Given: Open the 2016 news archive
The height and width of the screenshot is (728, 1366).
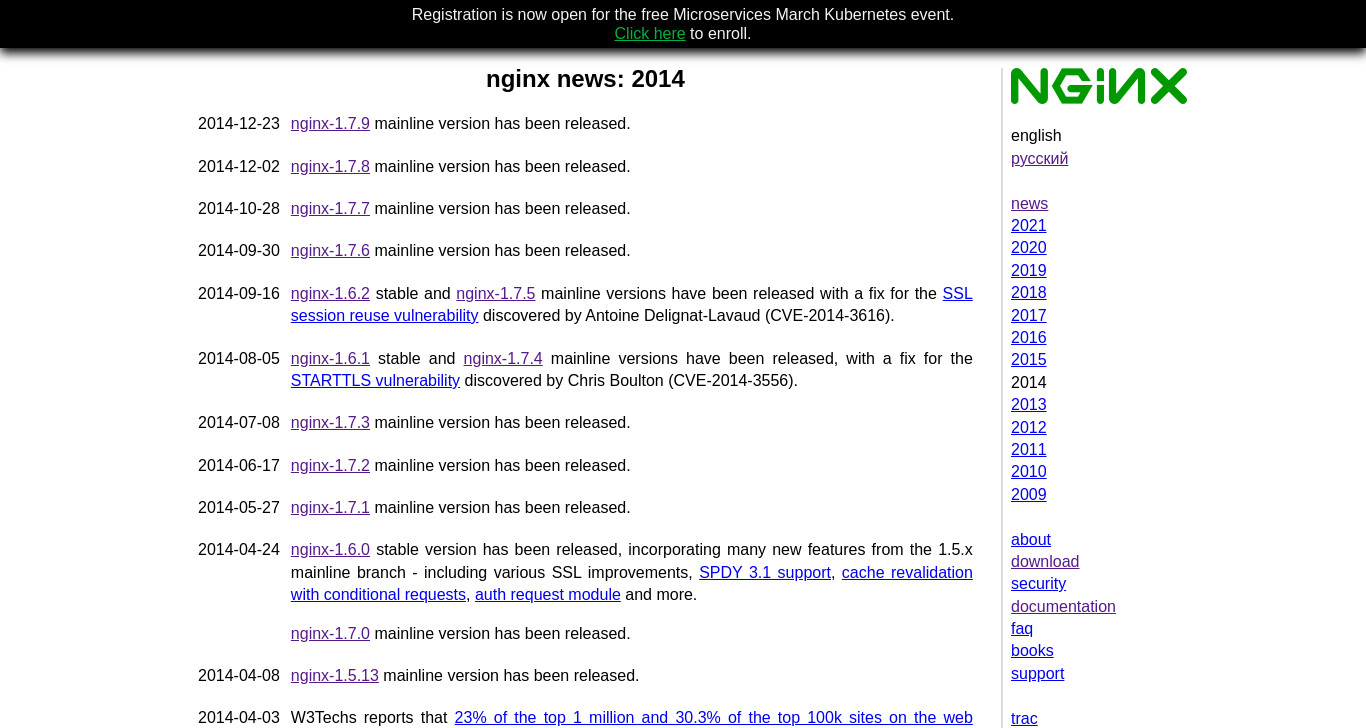Looking at the screenshot, I should click(x=1028, y=338).
